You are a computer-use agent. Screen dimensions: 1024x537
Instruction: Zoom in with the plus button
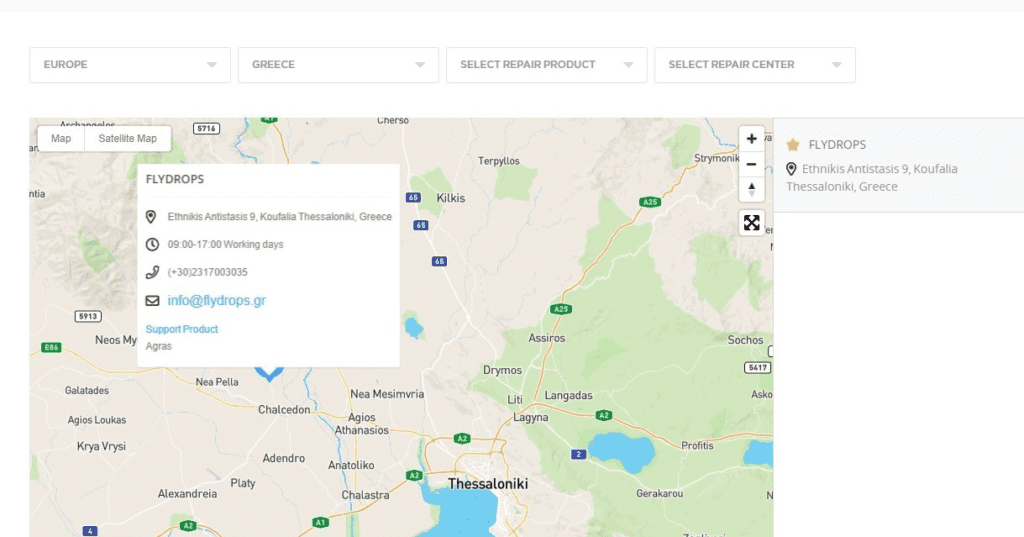pos(752,138)
